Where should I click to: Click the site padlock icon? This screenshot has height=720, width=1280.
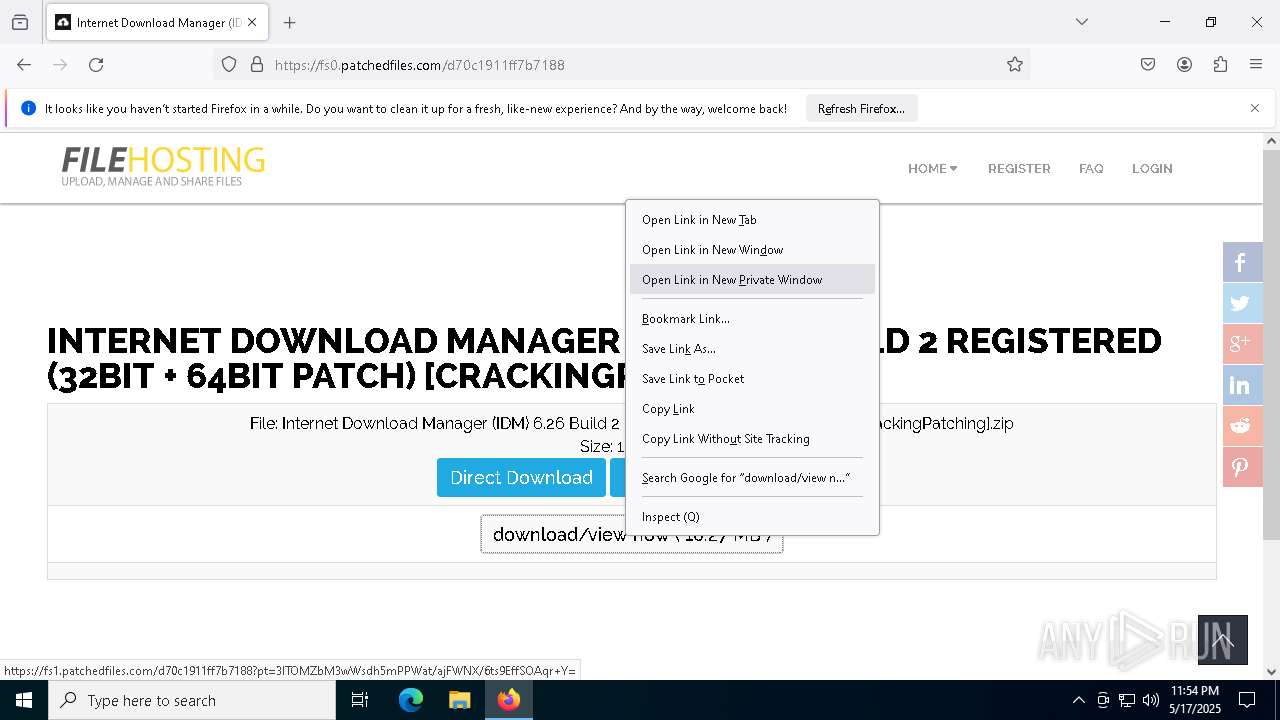tap(257, 65)
